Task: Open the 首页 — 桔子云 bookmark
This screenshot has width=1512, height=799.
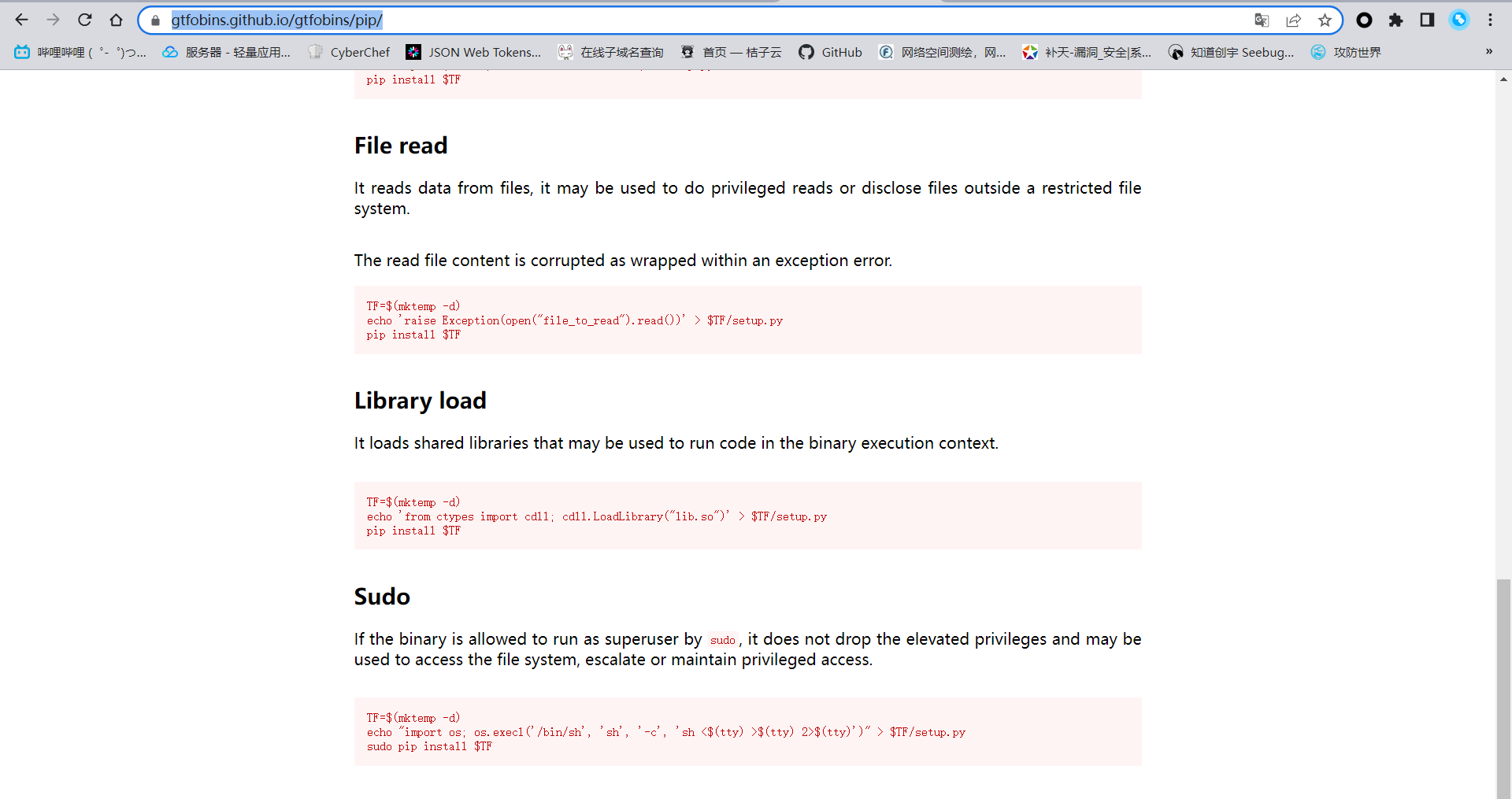Action: click(731, 52)
